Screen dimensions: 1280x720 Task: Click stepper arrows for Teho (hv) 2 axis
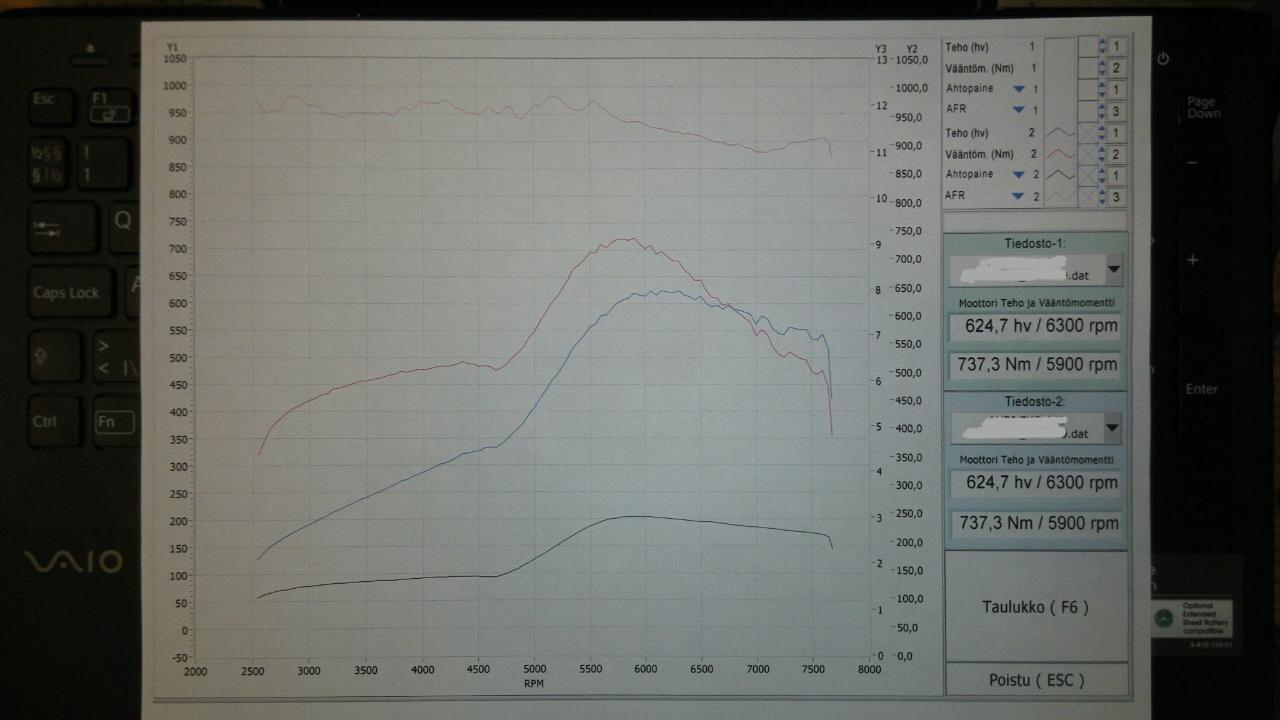(x=1102, y=133)
